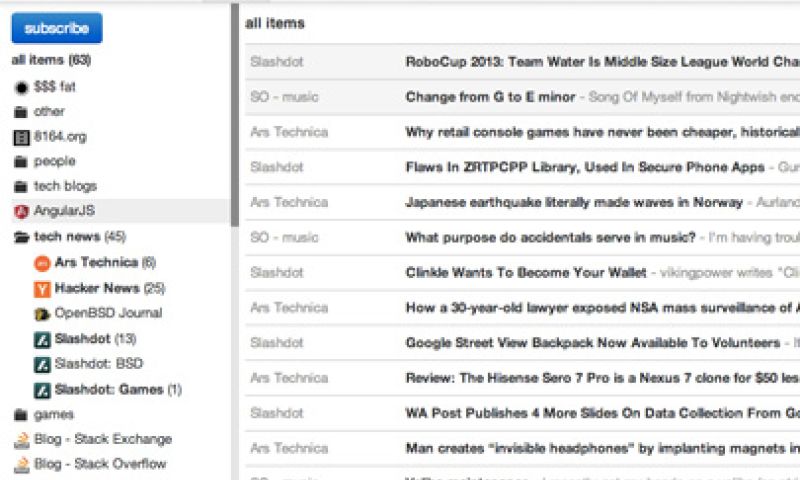Screen dimensions: 800x480
Task: Click 'SO - music' source in G to E minor row
Action: [x=284, y=97]
